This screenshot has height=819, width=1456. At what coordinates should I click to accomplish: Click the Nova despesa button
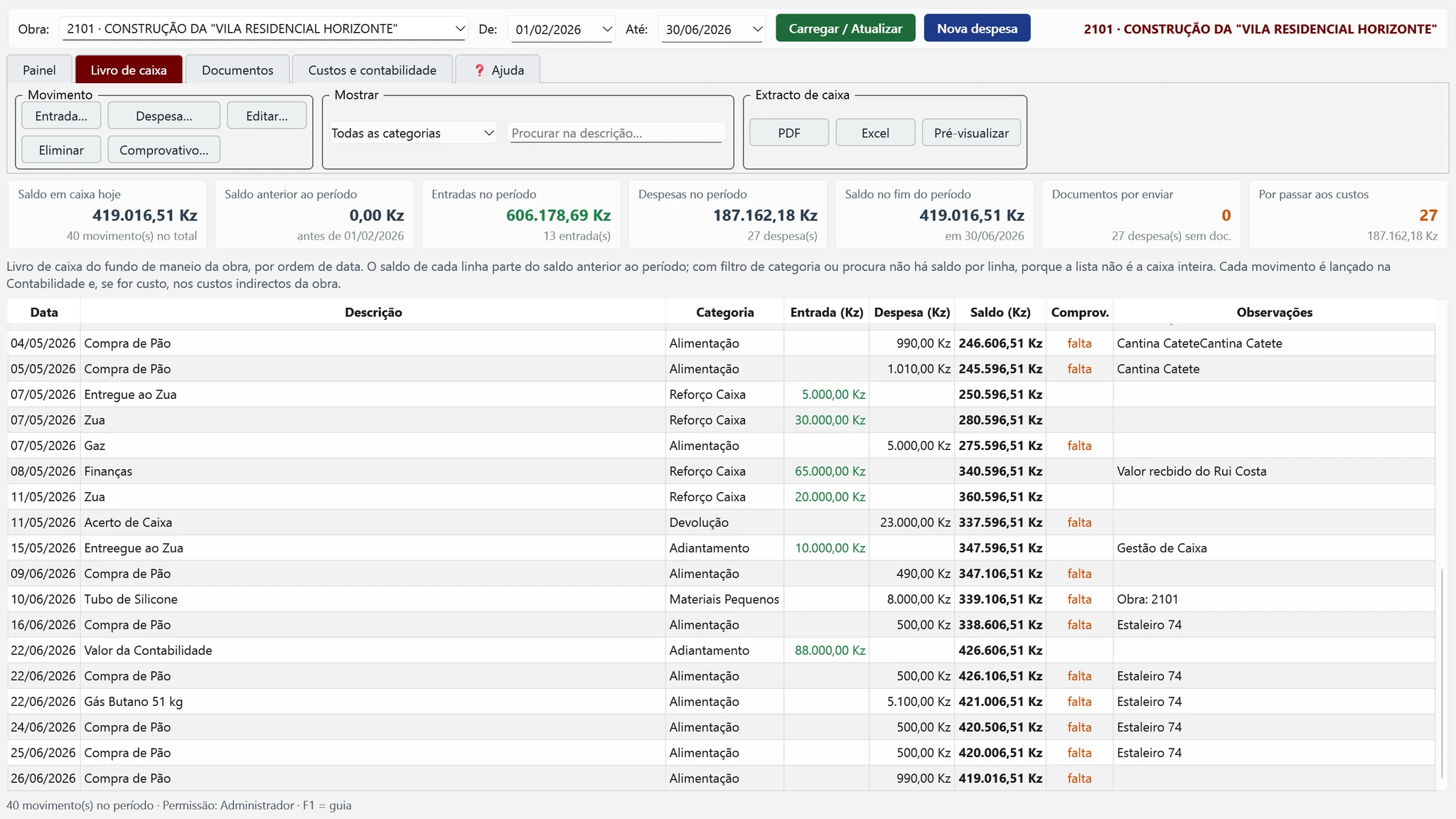pyautogui.click(x=977, y=28)
